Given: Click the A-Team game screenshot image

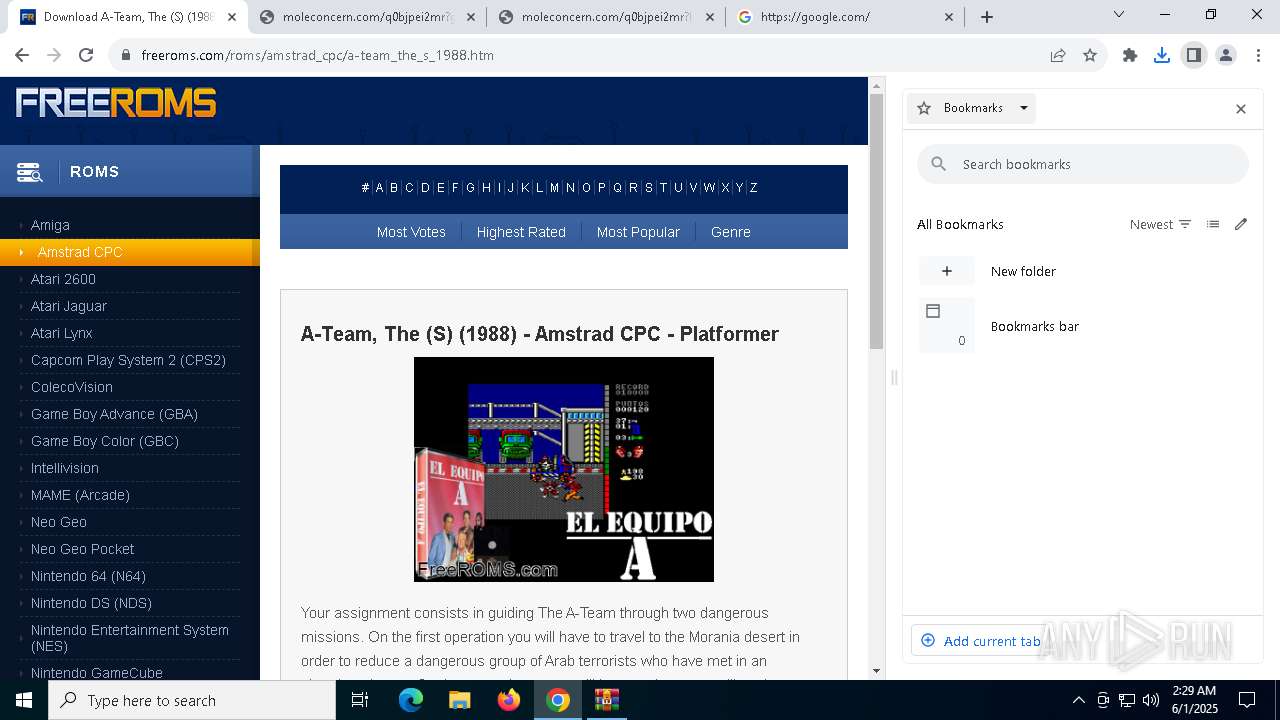Looking at the screenshot, I should point(564,469).
